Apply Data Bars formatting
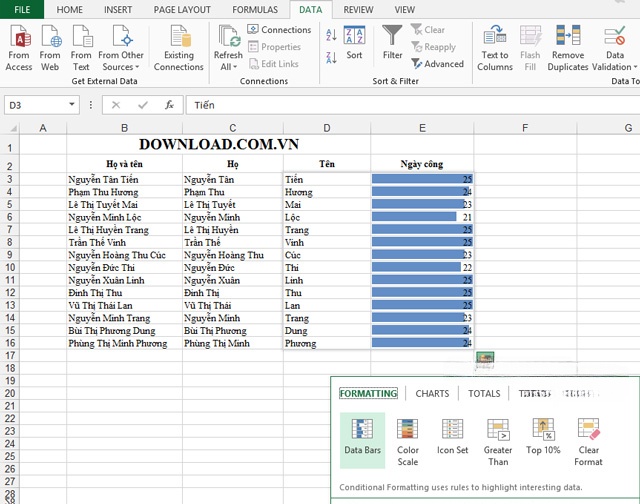The width and height of the screenshot is (640, 504). coord(362,440)
